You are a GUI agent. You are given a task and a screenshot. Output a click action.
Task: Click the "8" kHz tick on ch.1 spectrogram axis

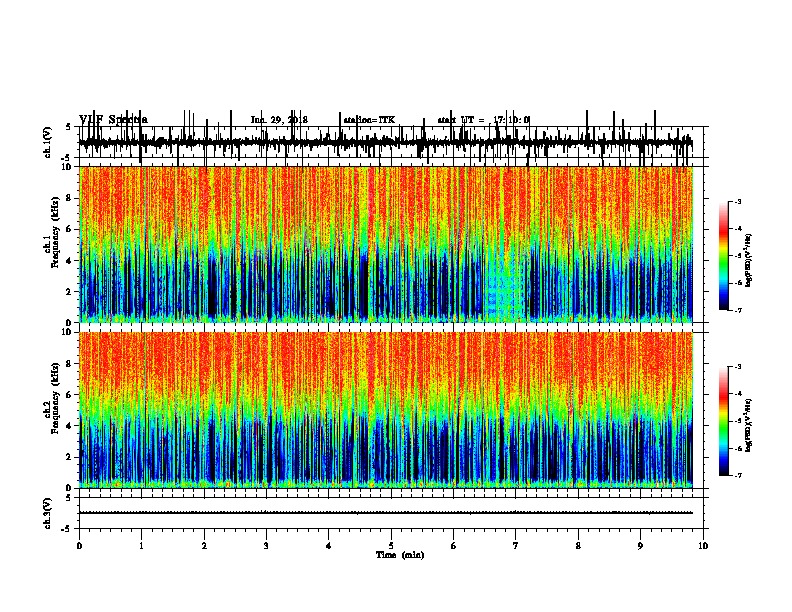pos(69,198)
